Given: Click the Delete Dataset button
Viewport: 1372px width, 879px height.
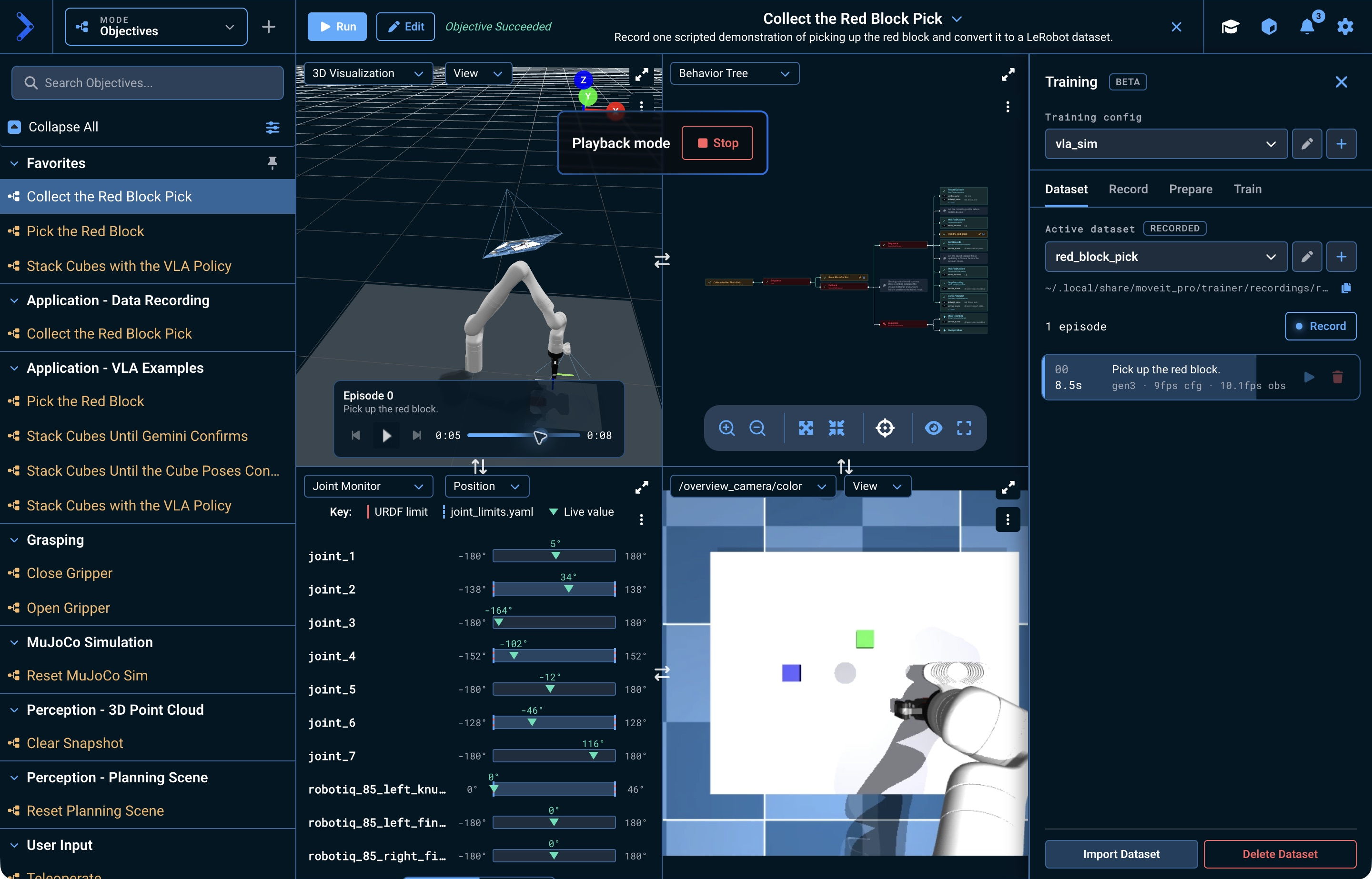Looking at the screenshot, I should [1280, 854].
